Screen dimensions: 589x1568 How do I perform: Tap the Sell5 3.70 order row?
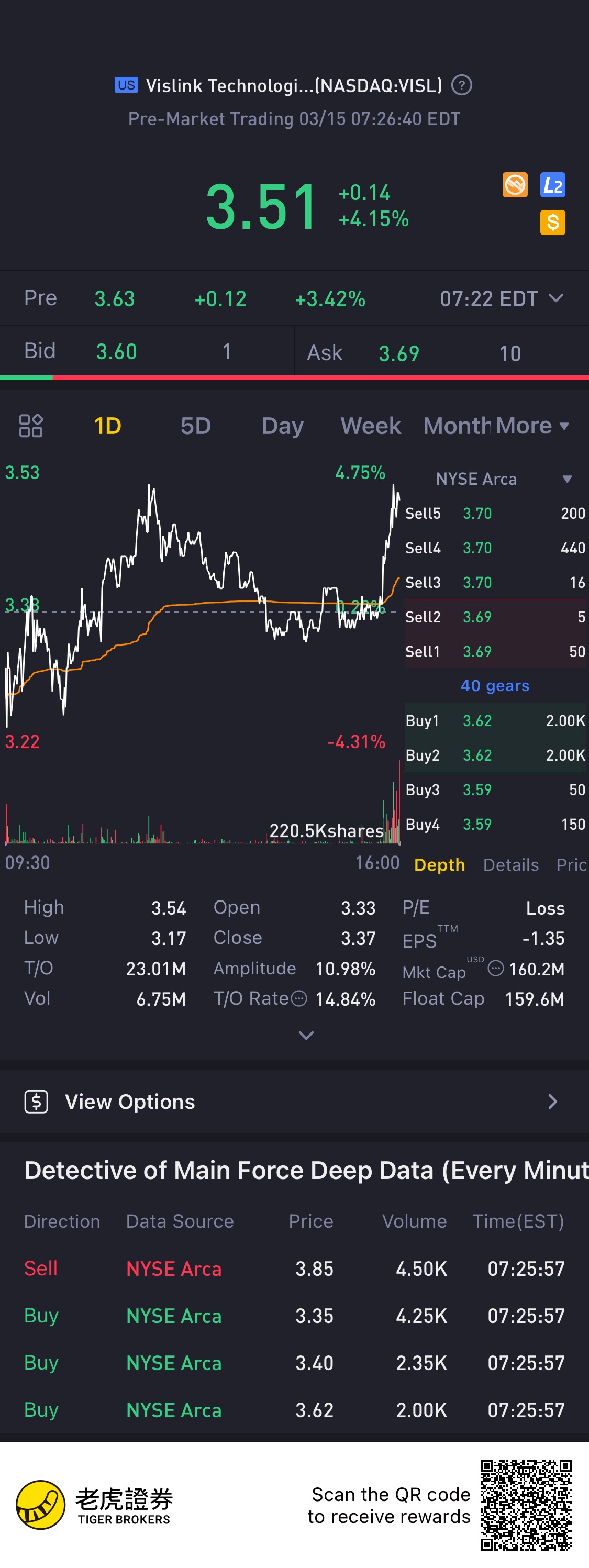coord(495,513)
